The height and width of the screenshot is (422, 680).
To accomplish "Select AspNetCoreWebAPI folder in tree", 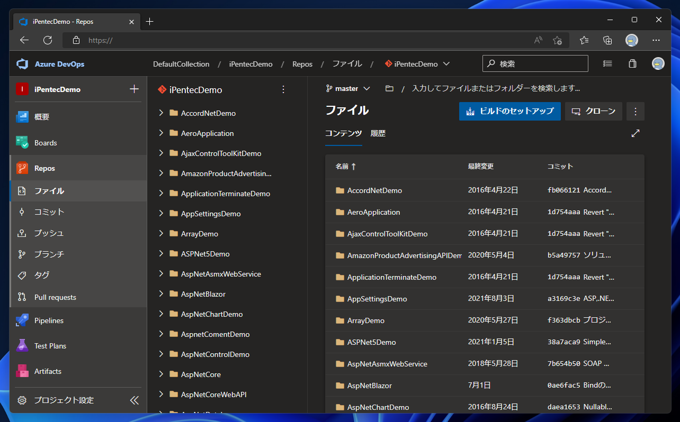I will tap(214, 394).
